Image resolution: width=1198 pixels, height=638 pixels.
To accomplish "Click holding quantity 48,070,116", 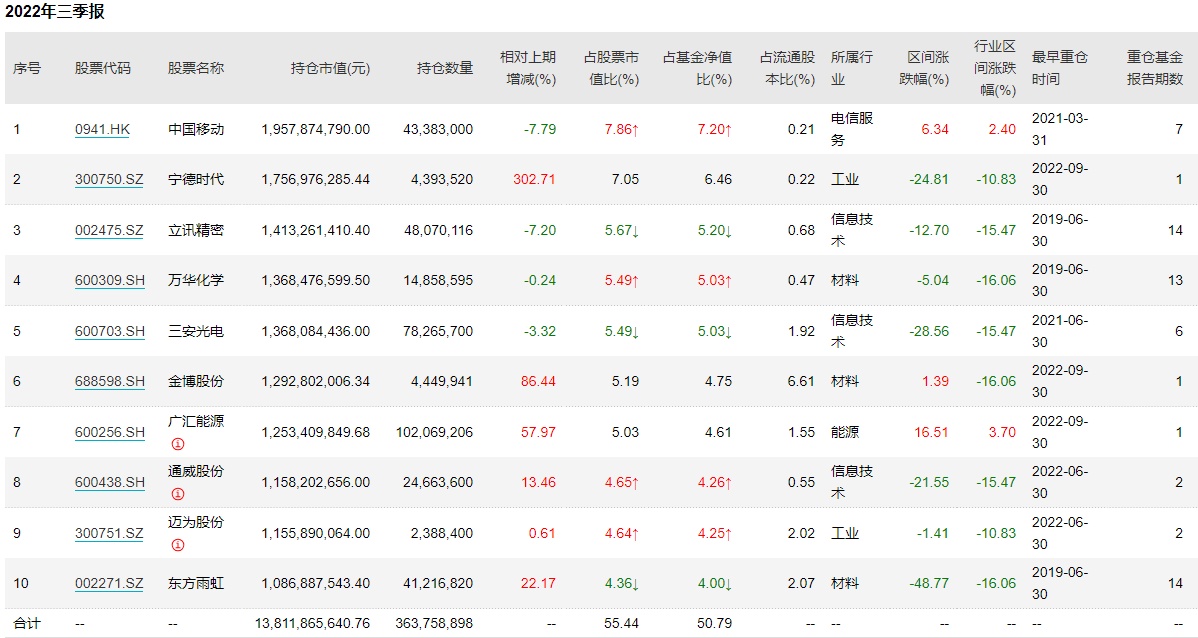I will (439, 230).
